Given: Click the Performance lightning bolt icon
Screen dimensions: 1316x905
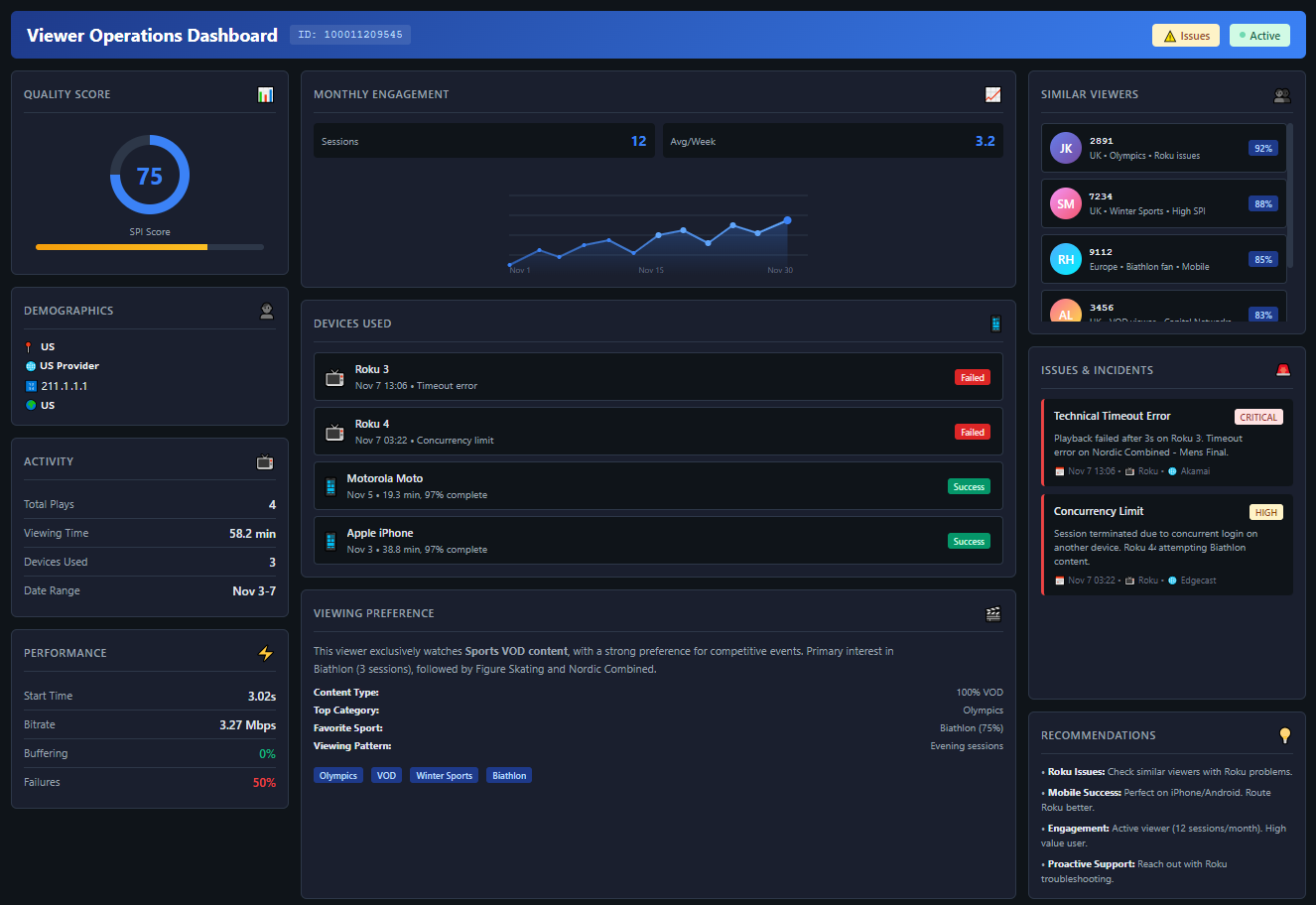Looking at the screenshot, I should pos(265,653).
